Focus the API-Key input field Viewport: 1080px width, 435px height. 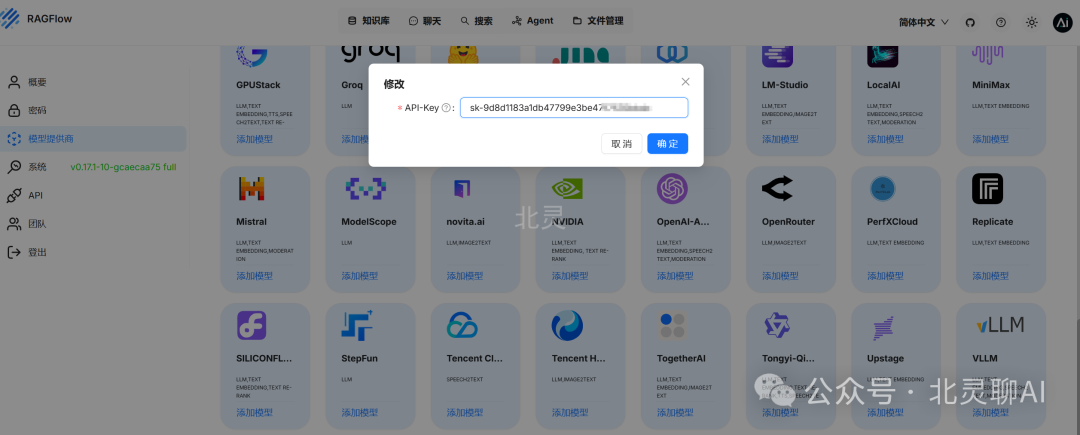pyautogui.click(x=574, y=108)
